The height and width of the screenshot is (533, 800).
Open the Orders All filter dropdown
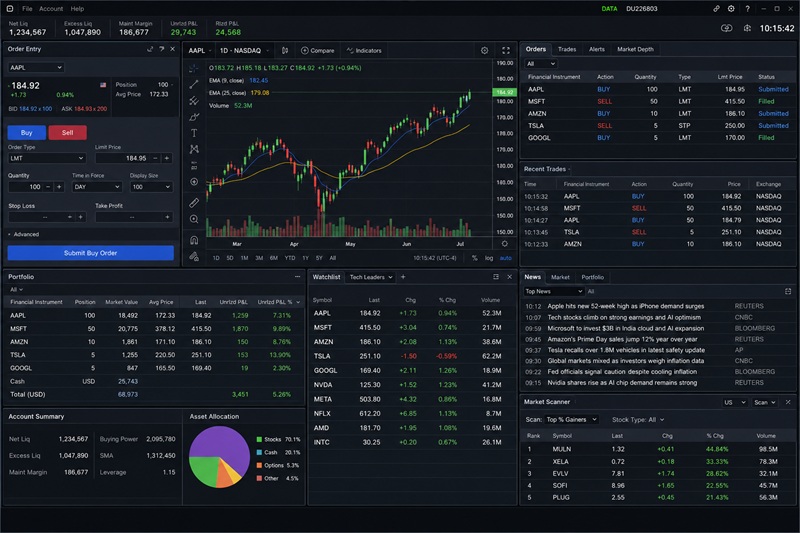540,64
